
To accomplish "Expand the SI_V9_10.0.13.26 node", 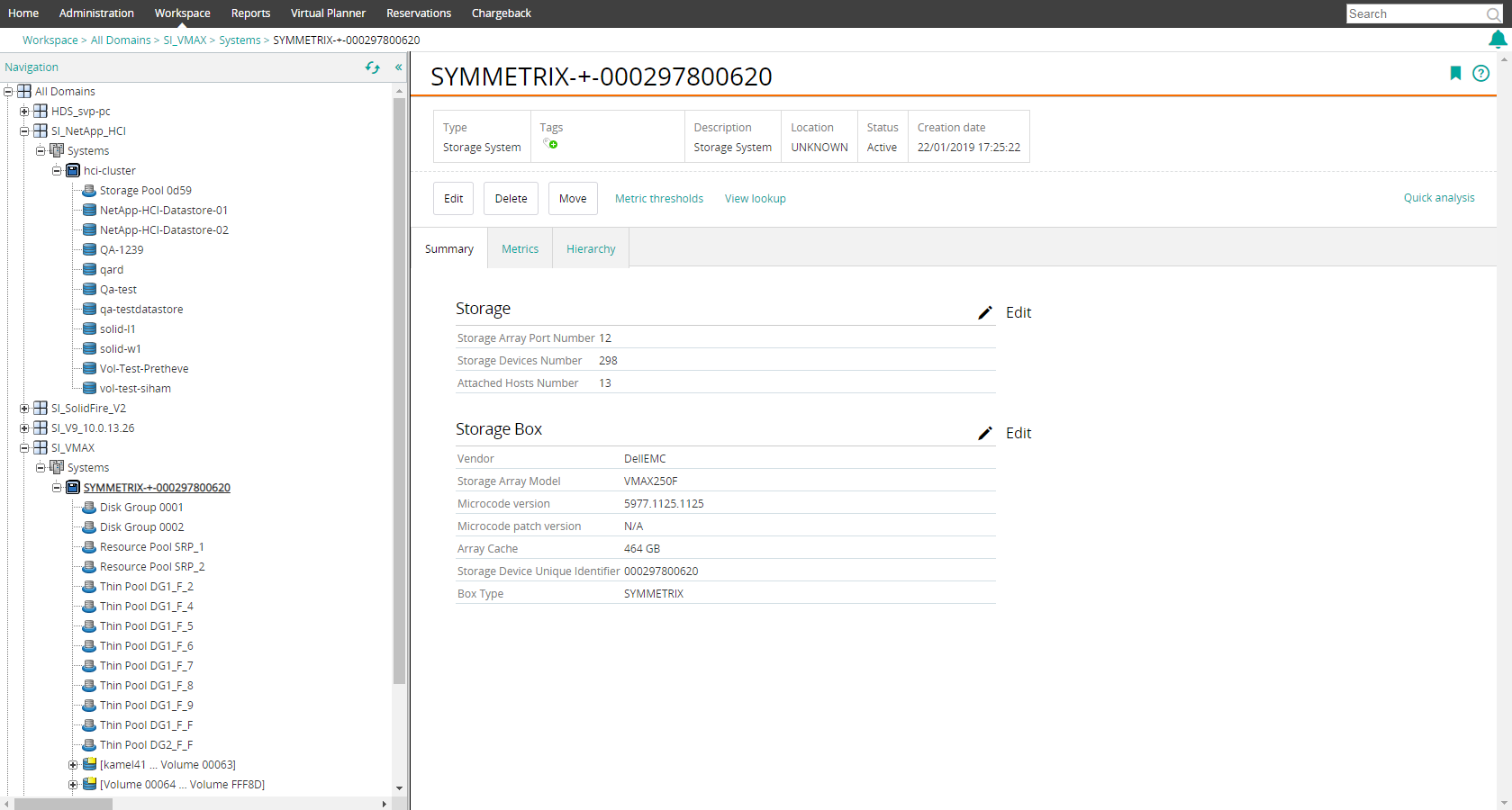I will tap(24, 428).
